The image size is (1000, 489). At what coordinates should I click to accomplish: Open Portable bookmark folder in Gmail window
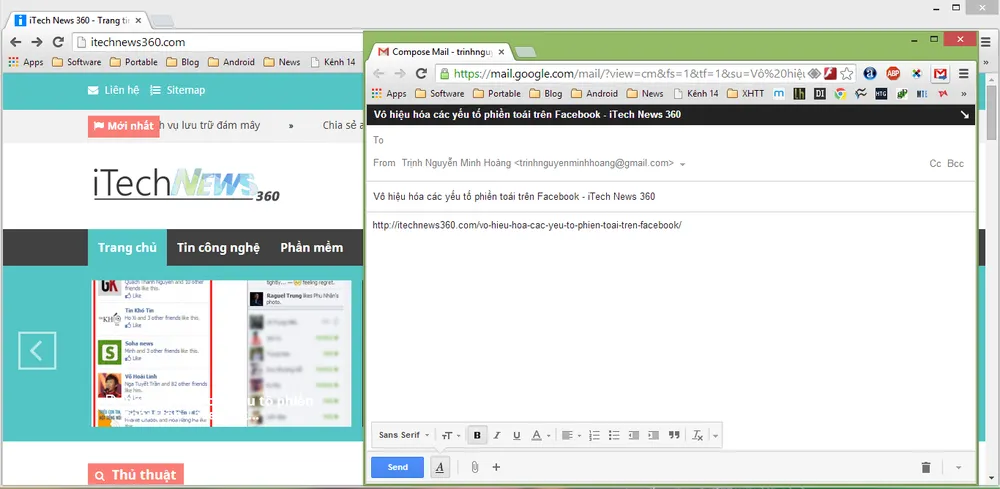pos(497,93)
